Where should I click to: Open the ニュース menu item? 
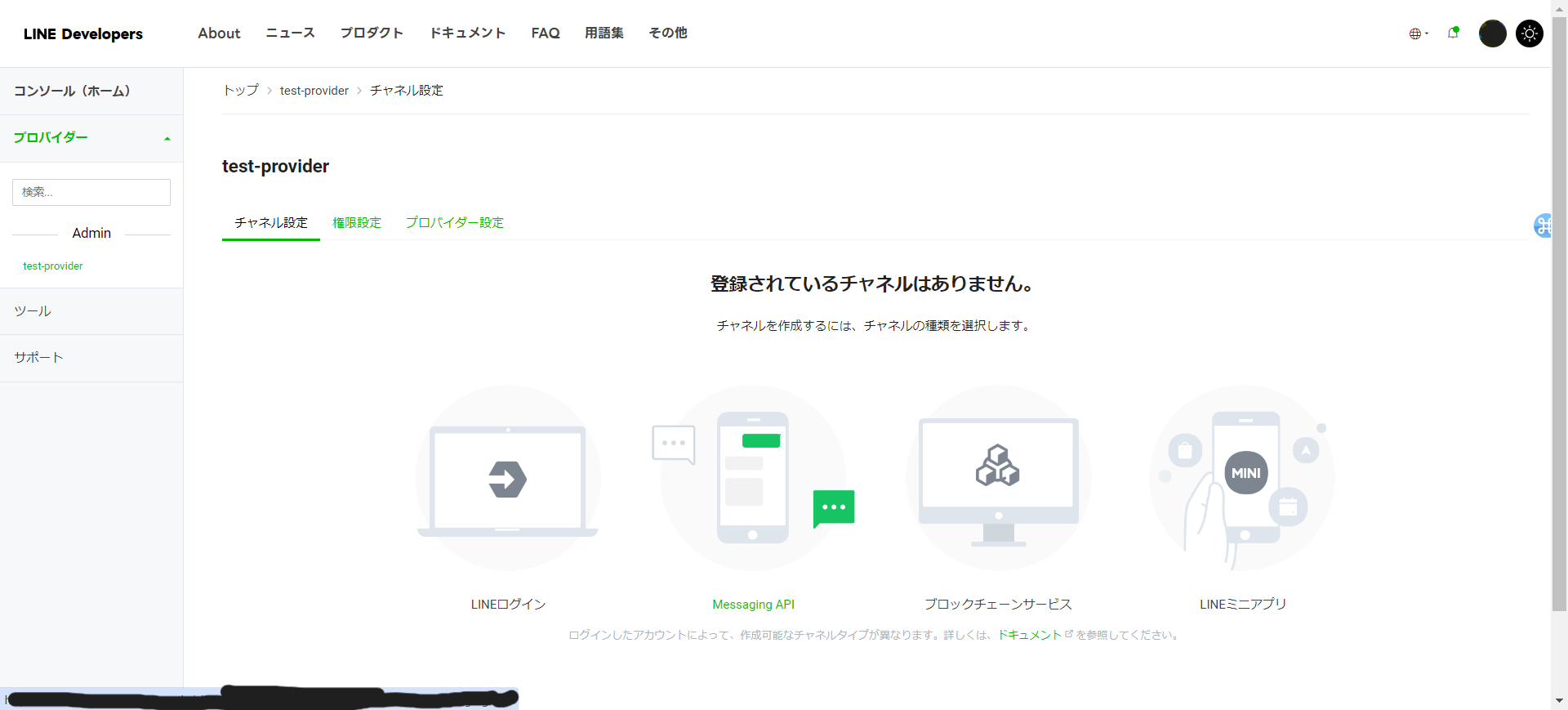click(x=290, y=33)
